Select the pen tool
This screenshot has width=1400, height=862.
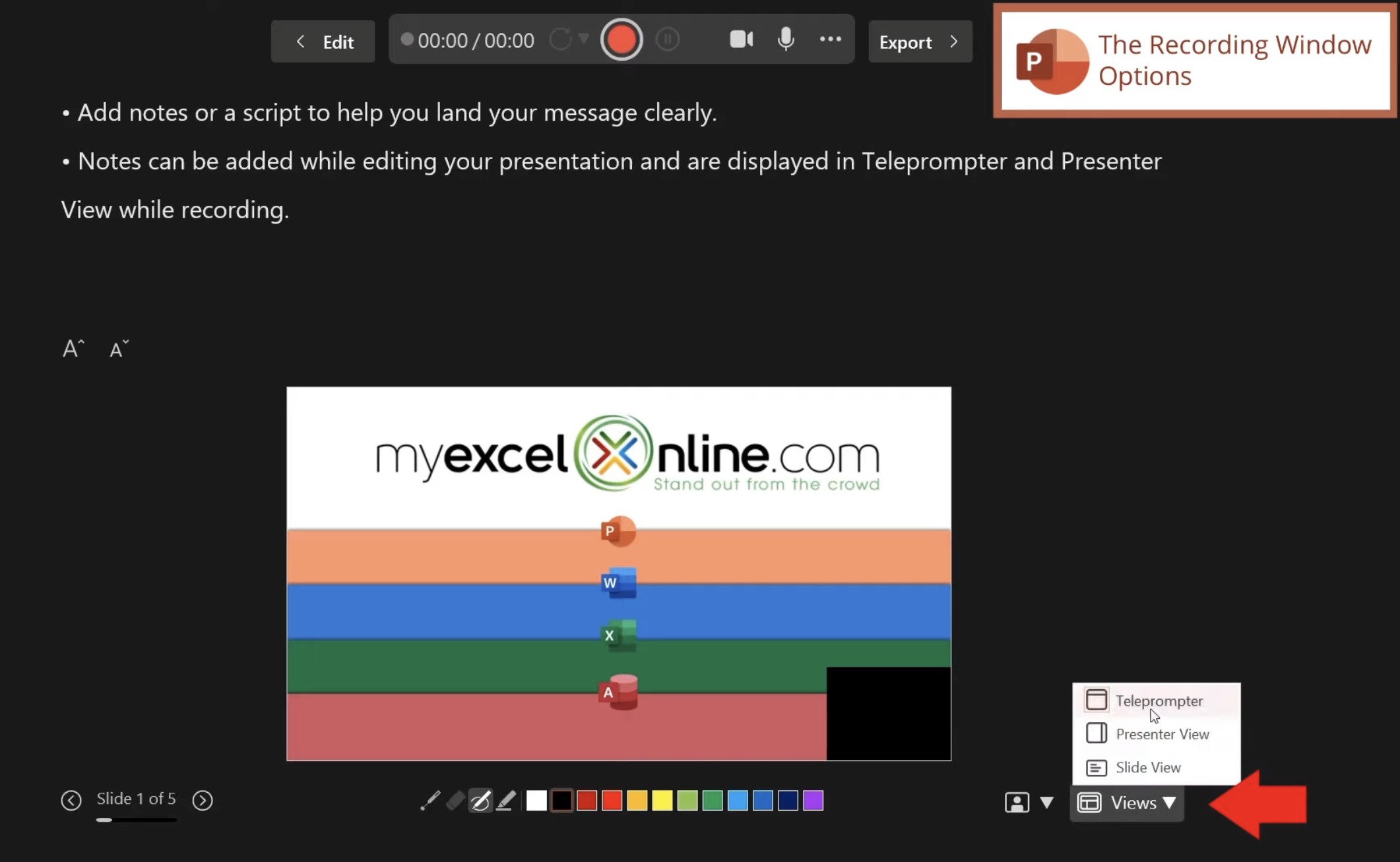click(480, 801)
